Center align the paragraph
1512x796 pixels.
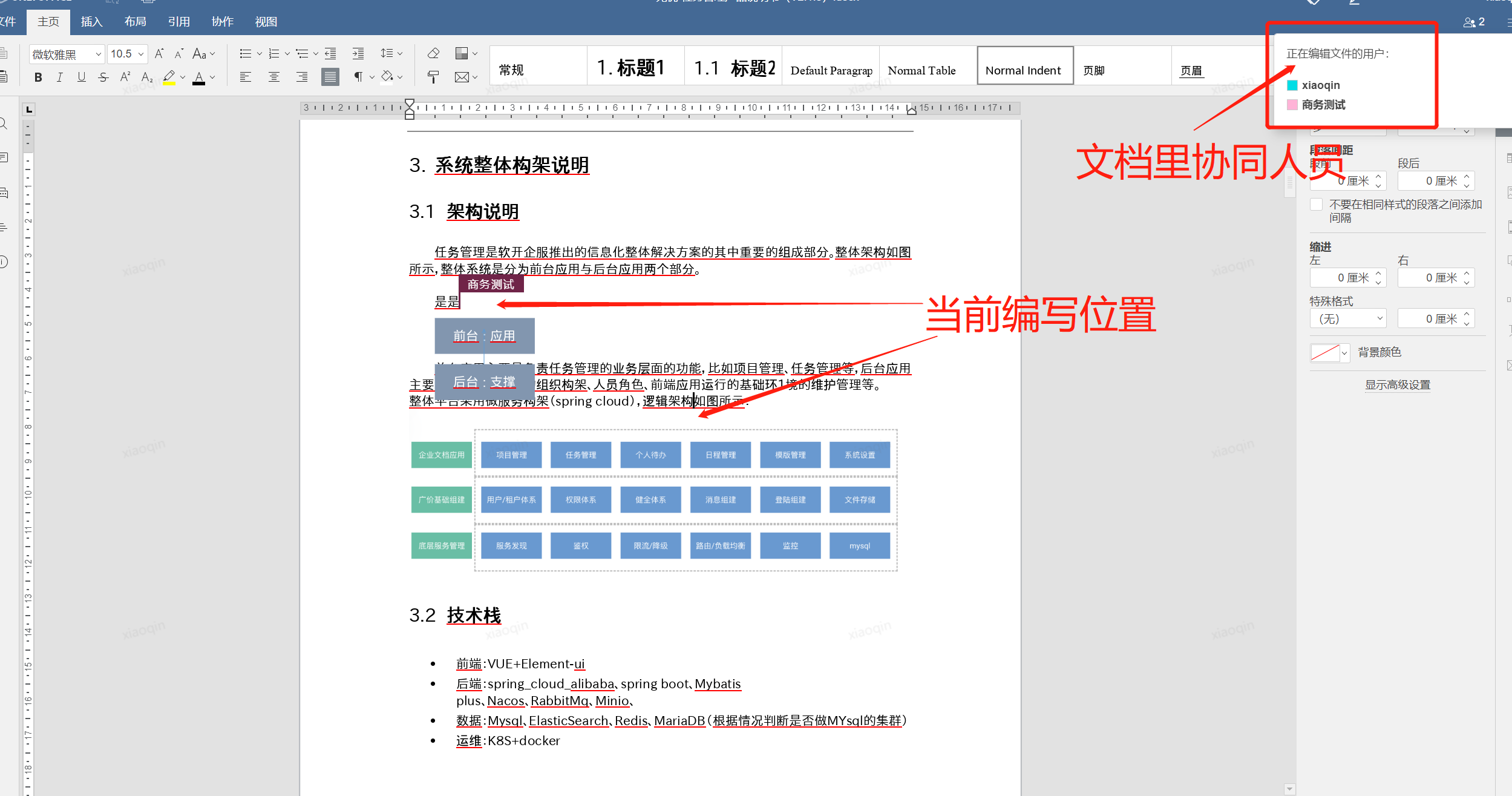coord(273,77)
